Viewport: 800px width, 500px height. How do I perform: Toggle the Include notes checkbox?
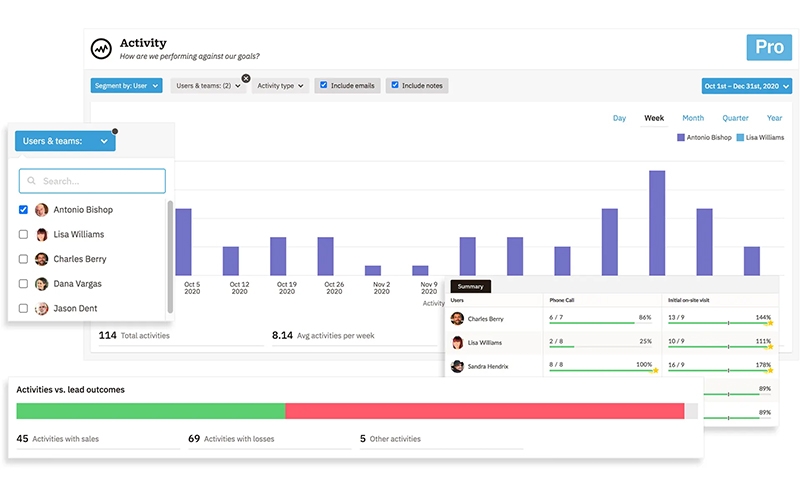[395, 85]
